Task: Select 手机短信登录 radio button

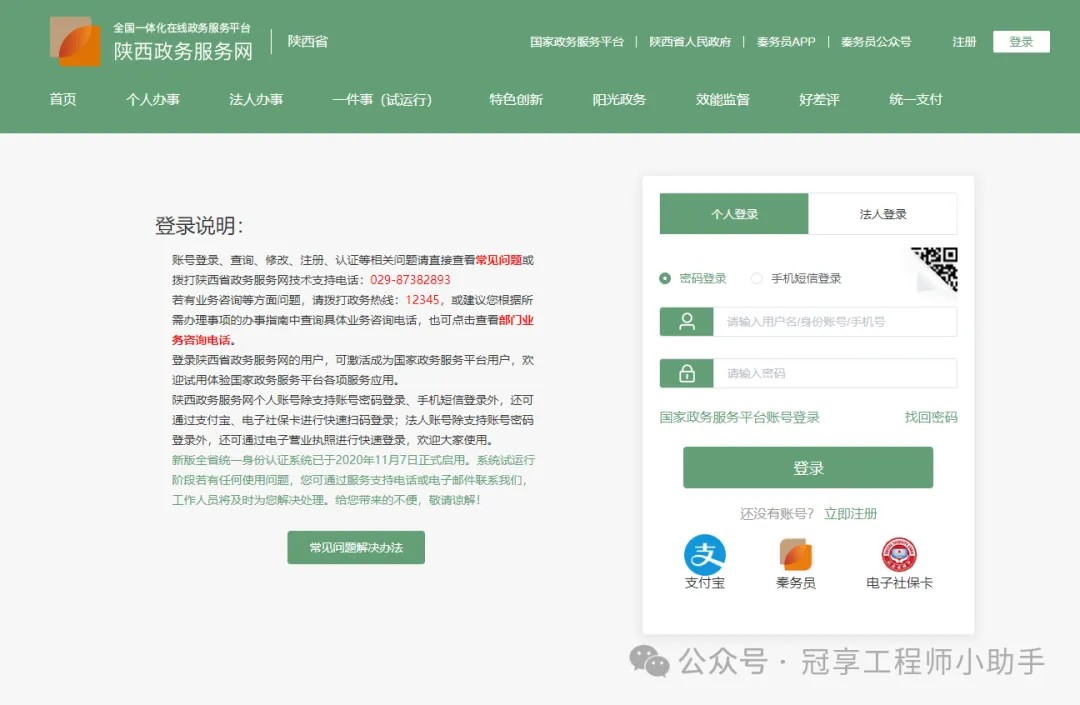Action: click(x=757, y=279)
